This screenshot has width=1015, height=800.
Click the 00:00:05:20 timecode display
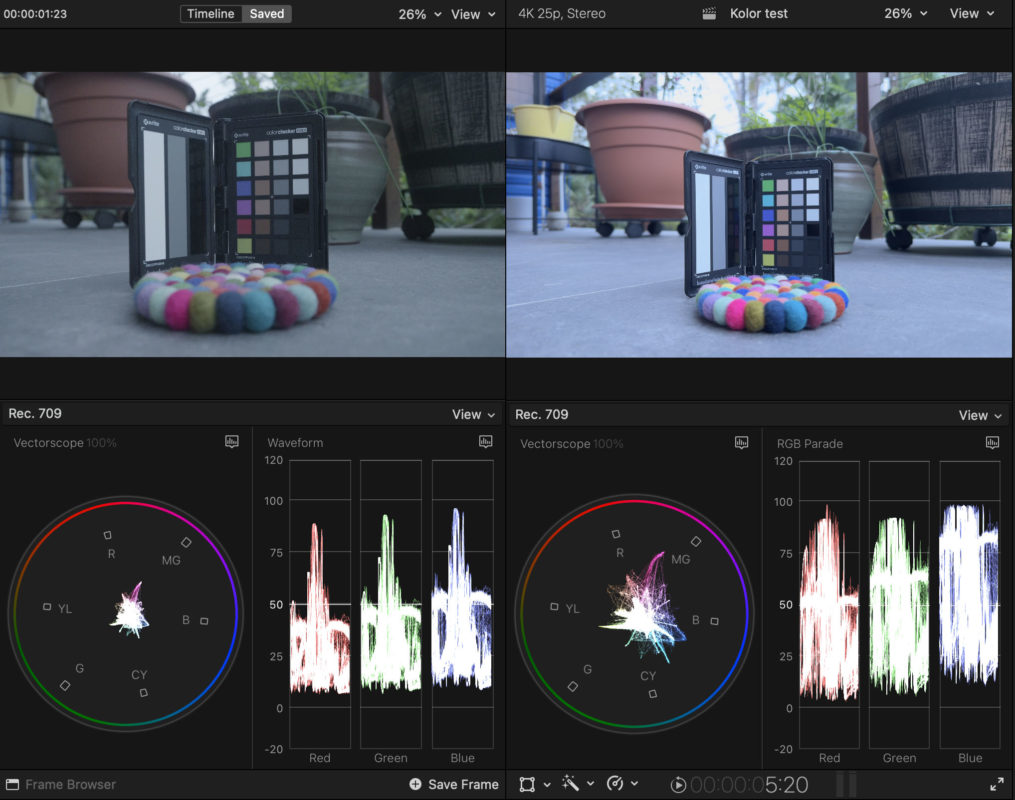click(749, 785)
